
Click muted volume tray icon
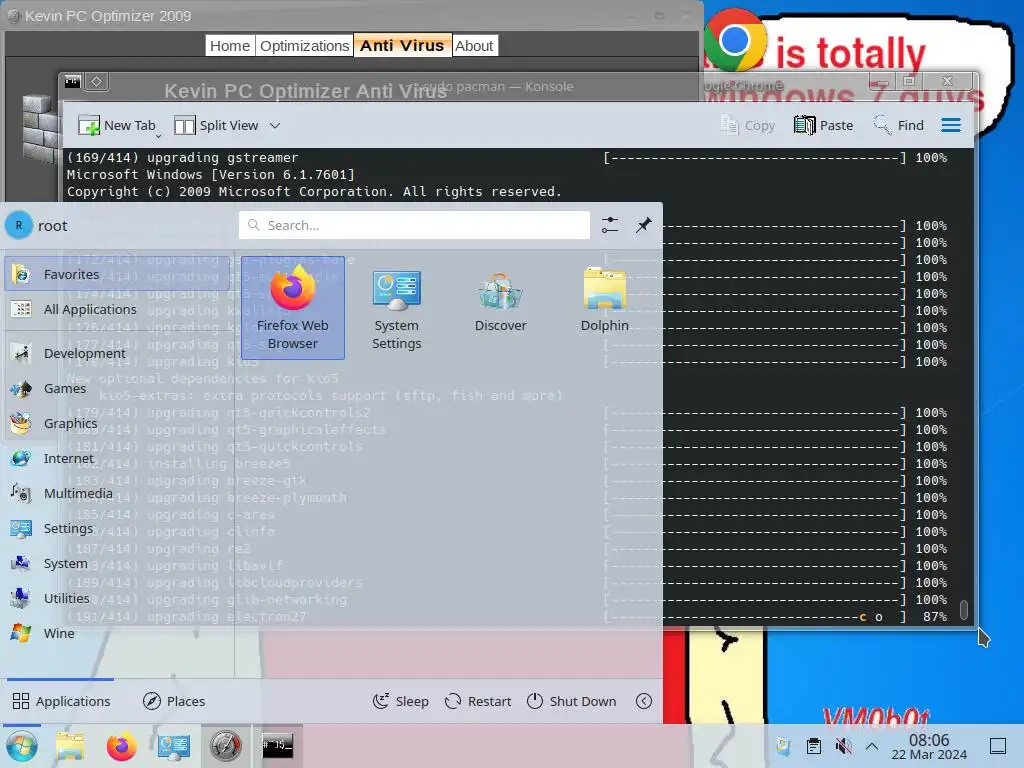(843, 746)
